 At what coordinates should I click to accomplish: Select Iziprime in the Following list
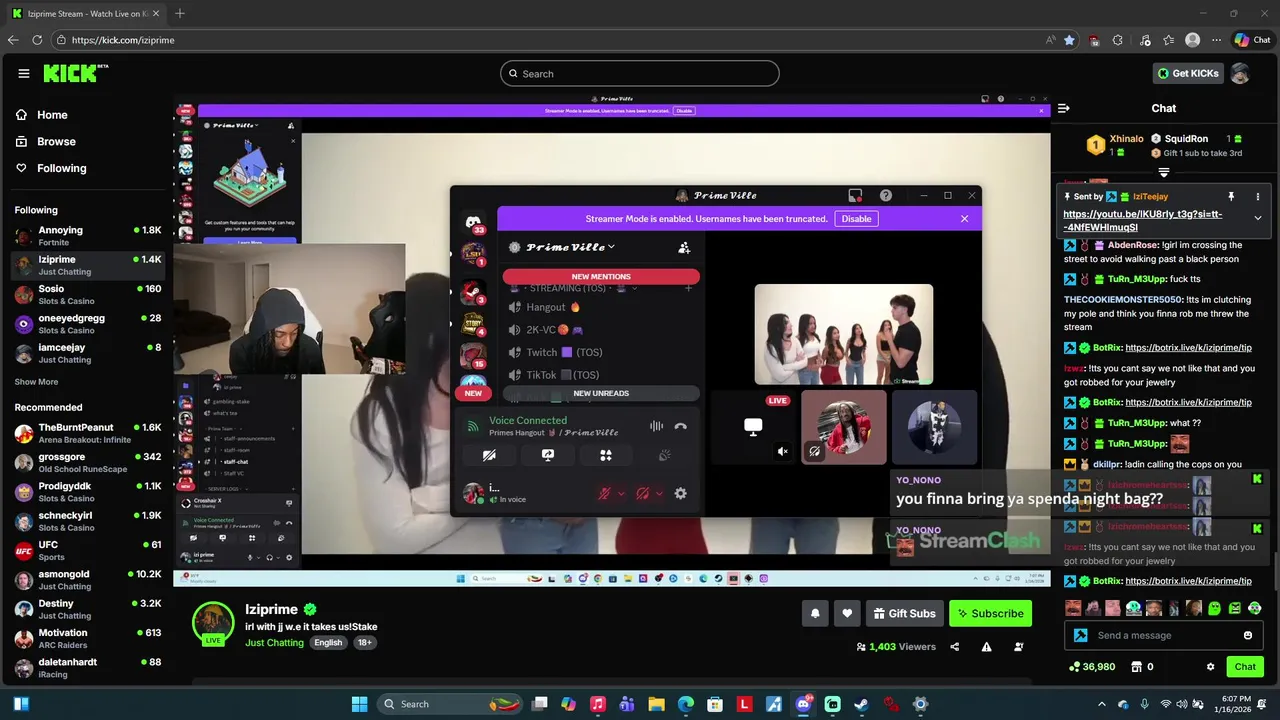coord(88,265)
